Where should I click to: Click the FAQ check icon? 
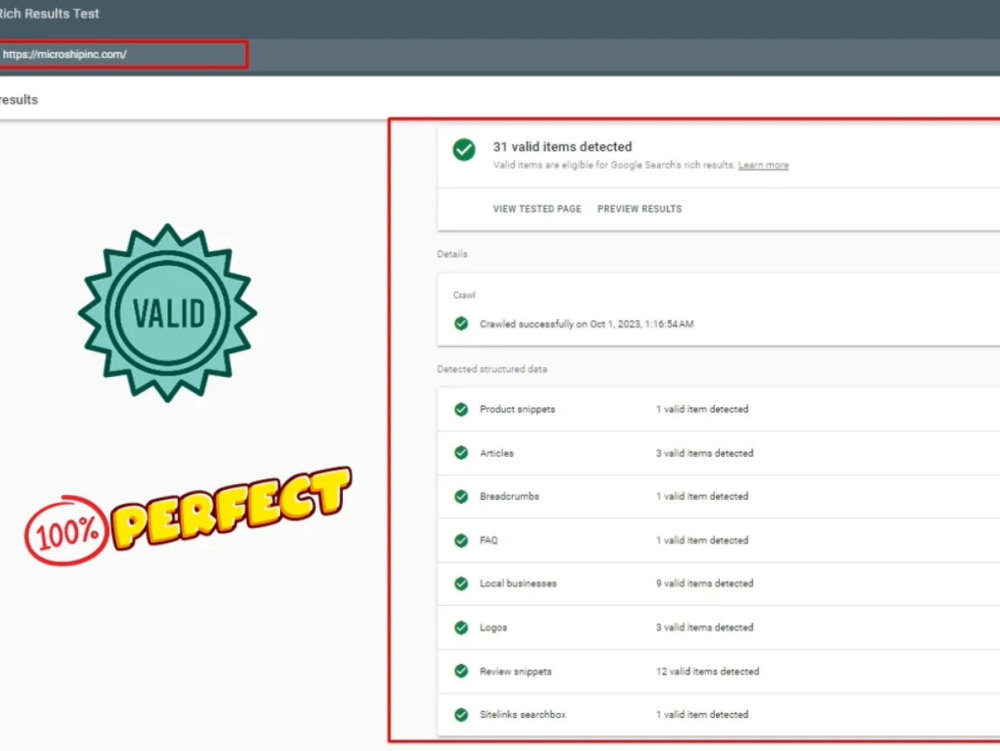coord(461,541)
